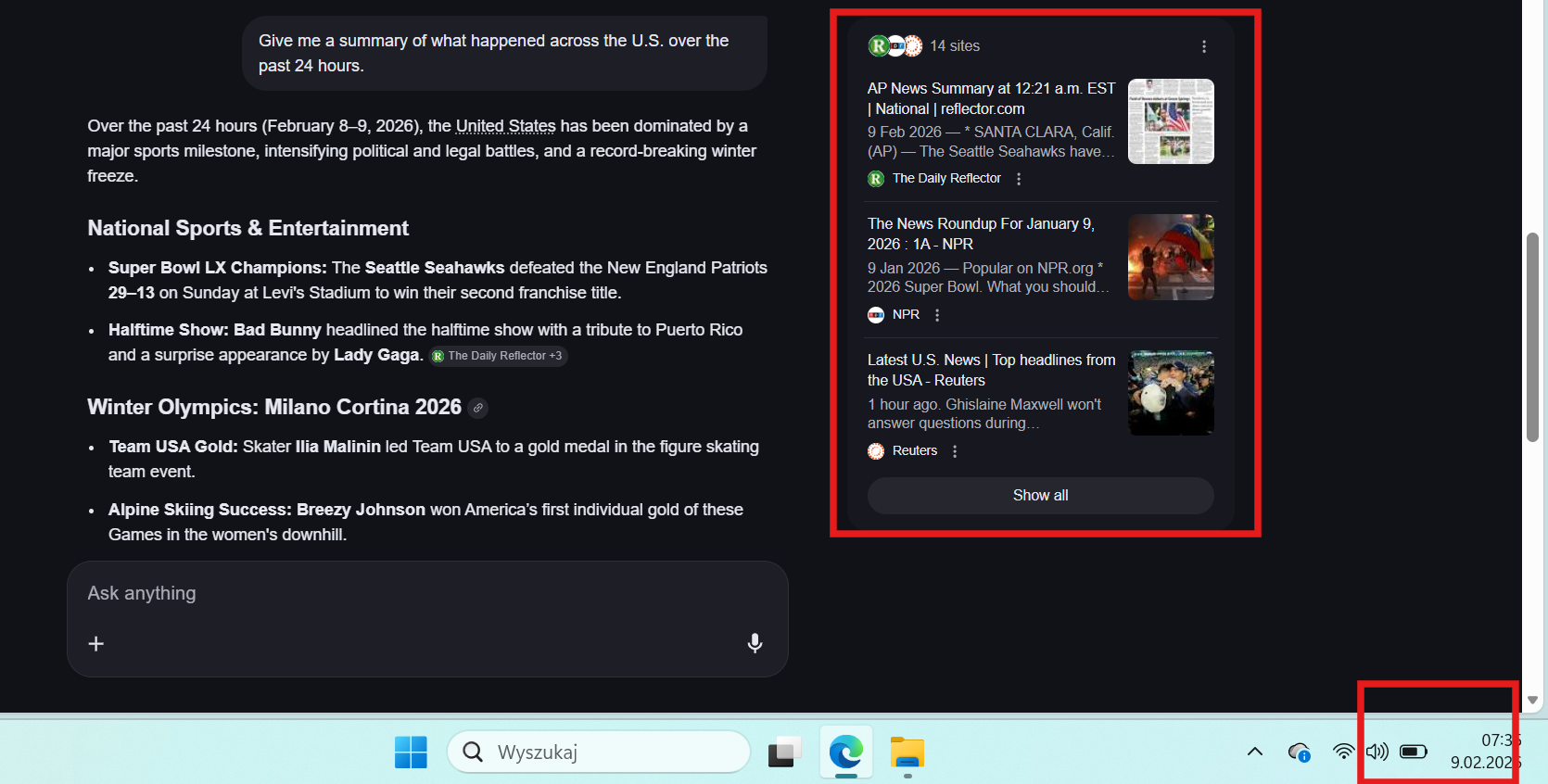Viewport: 1548px width, 784px height.
Task: Click the Halftime Show: Bad Bunny bullet
Action: click(x=425, y=343)
